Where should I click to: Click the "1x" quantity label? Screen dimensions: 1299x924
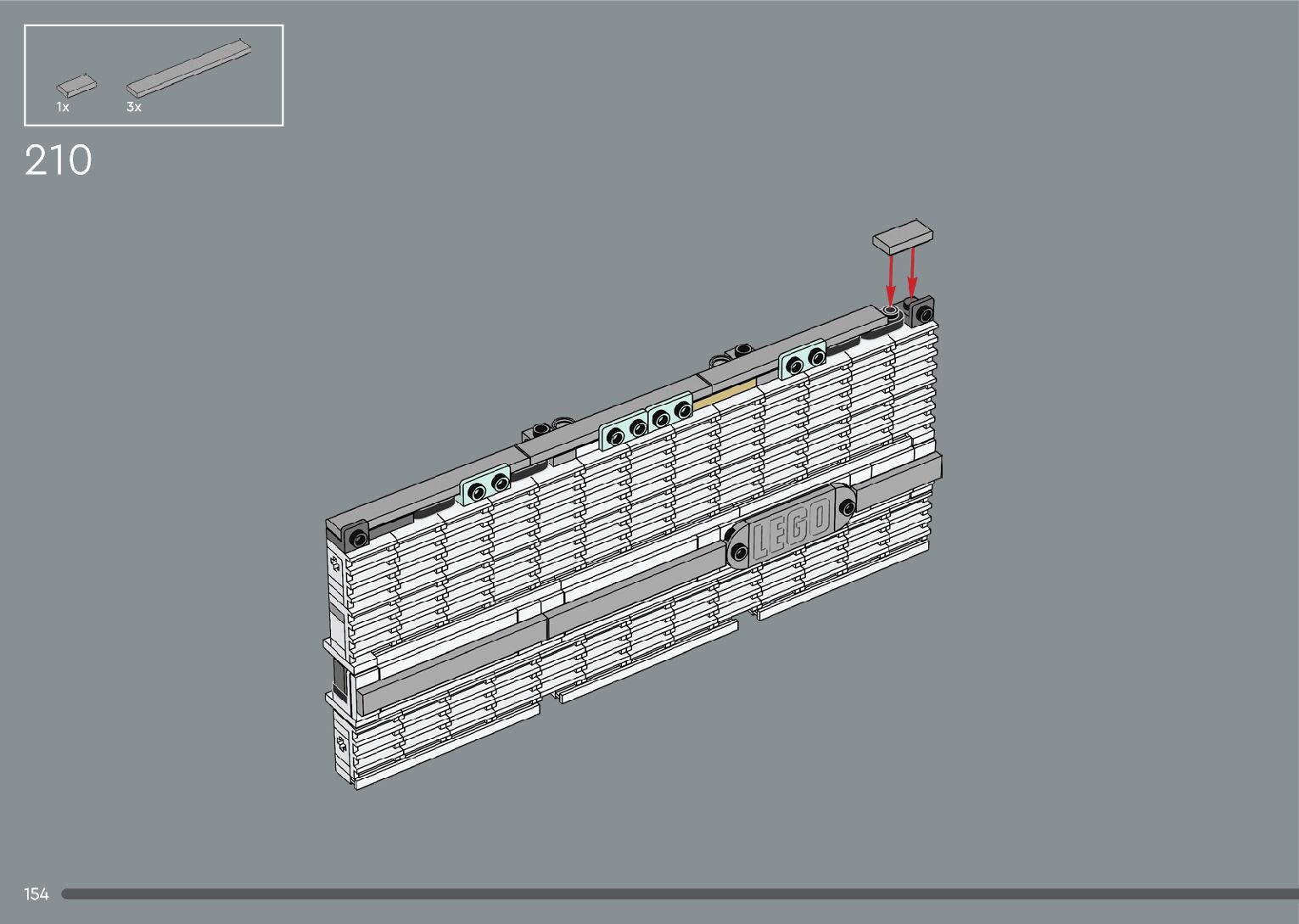click(x=63, y=108)
